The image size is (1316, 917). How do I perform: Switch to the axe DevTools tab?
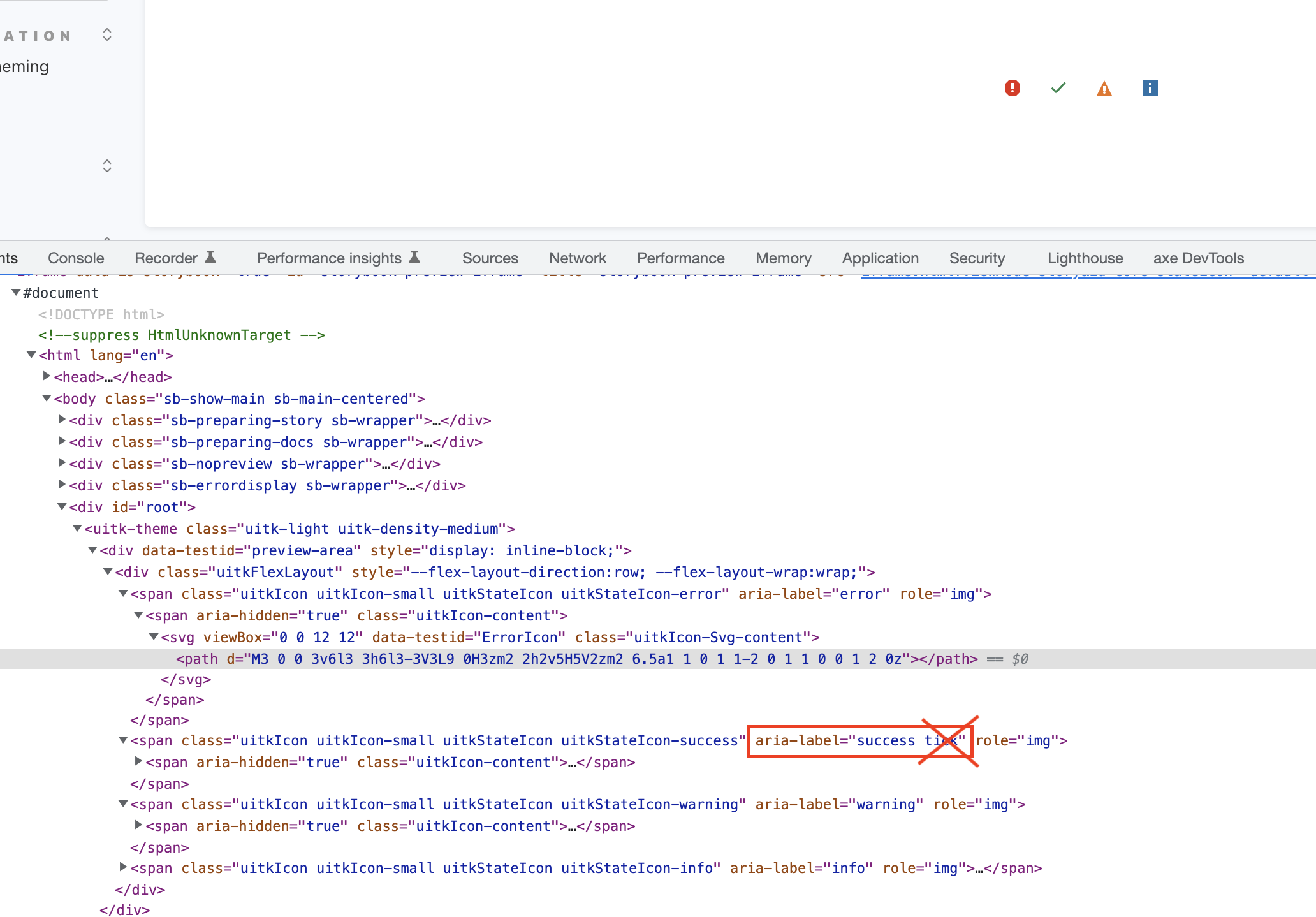pyautogui.click(x=1198, y=258)
